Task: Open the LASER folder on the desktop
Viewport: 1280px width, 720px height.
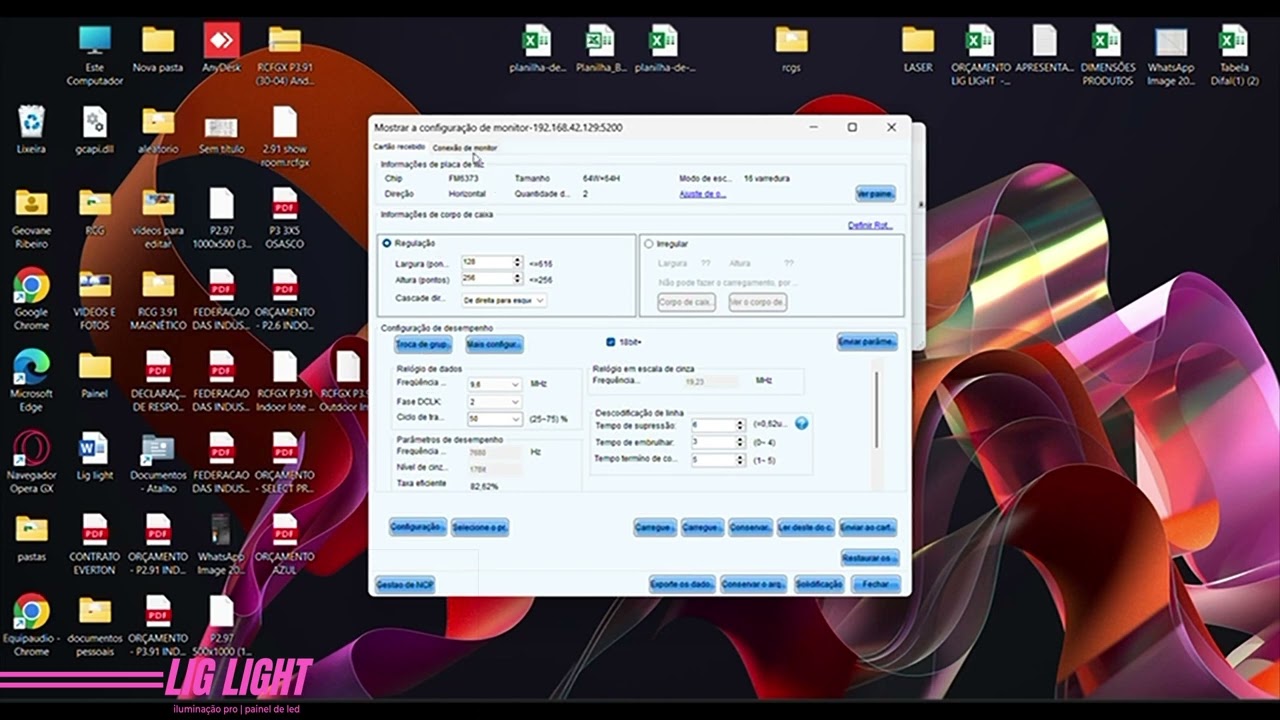Action: pyautogui.click(x=917, y=49)
